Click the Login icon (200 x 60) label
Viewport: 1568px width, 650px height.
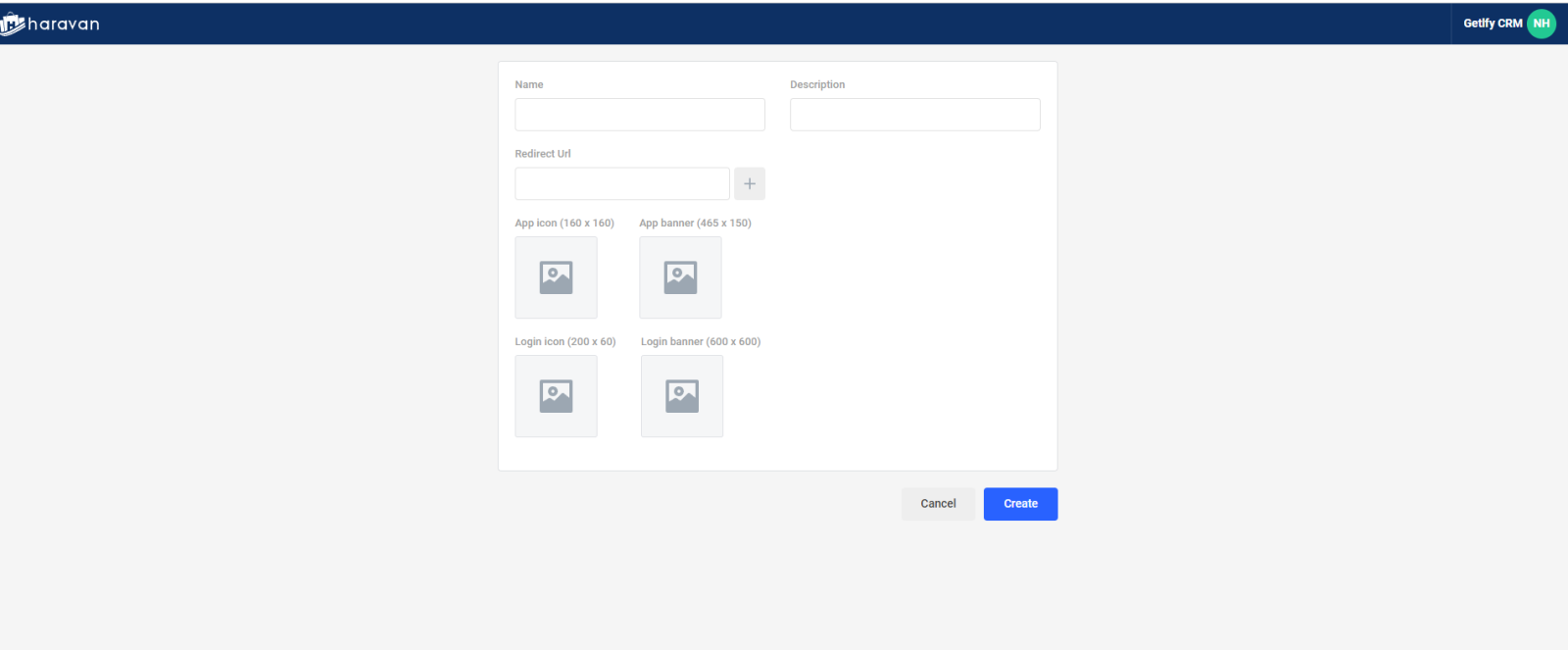click(x=565, y=341)
